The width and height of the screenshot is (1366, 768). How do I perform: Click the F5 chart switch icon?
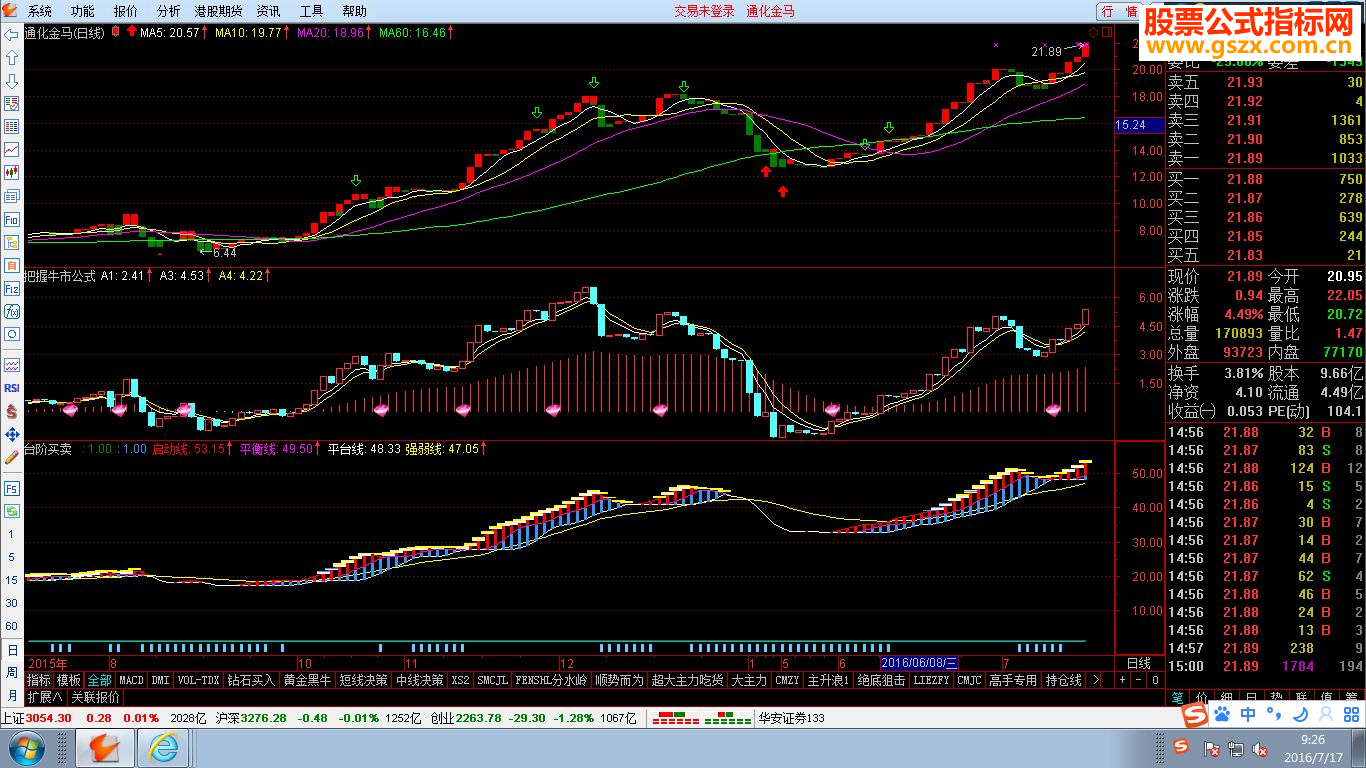tap(12, 489)
